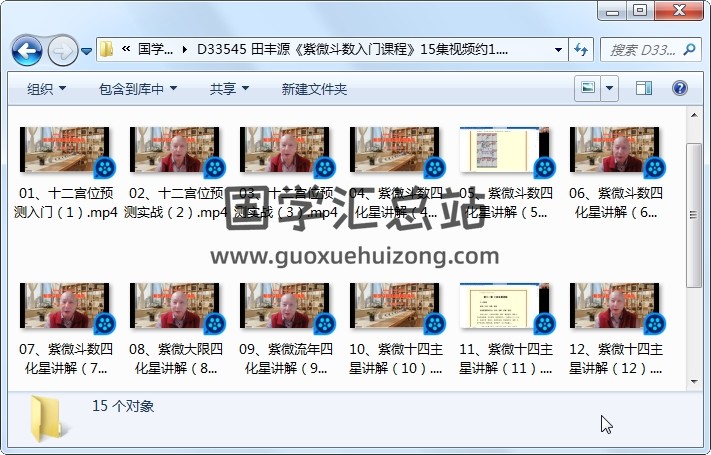Click the 新建文件夹 button
This screenshot has width=711, height=455.
pos(314,89)
